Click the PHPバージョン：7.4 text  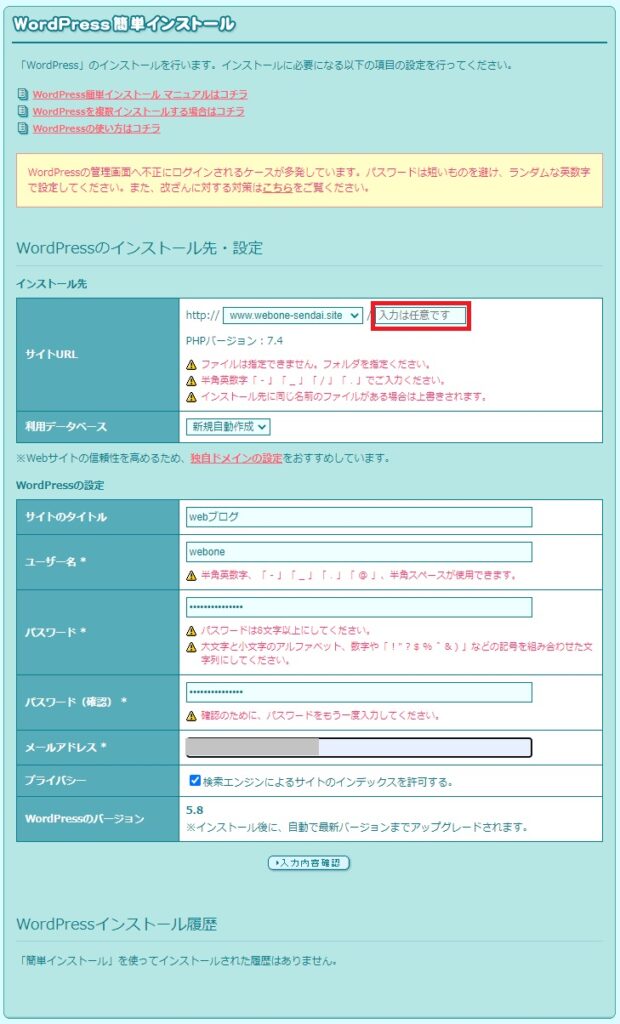235,341
